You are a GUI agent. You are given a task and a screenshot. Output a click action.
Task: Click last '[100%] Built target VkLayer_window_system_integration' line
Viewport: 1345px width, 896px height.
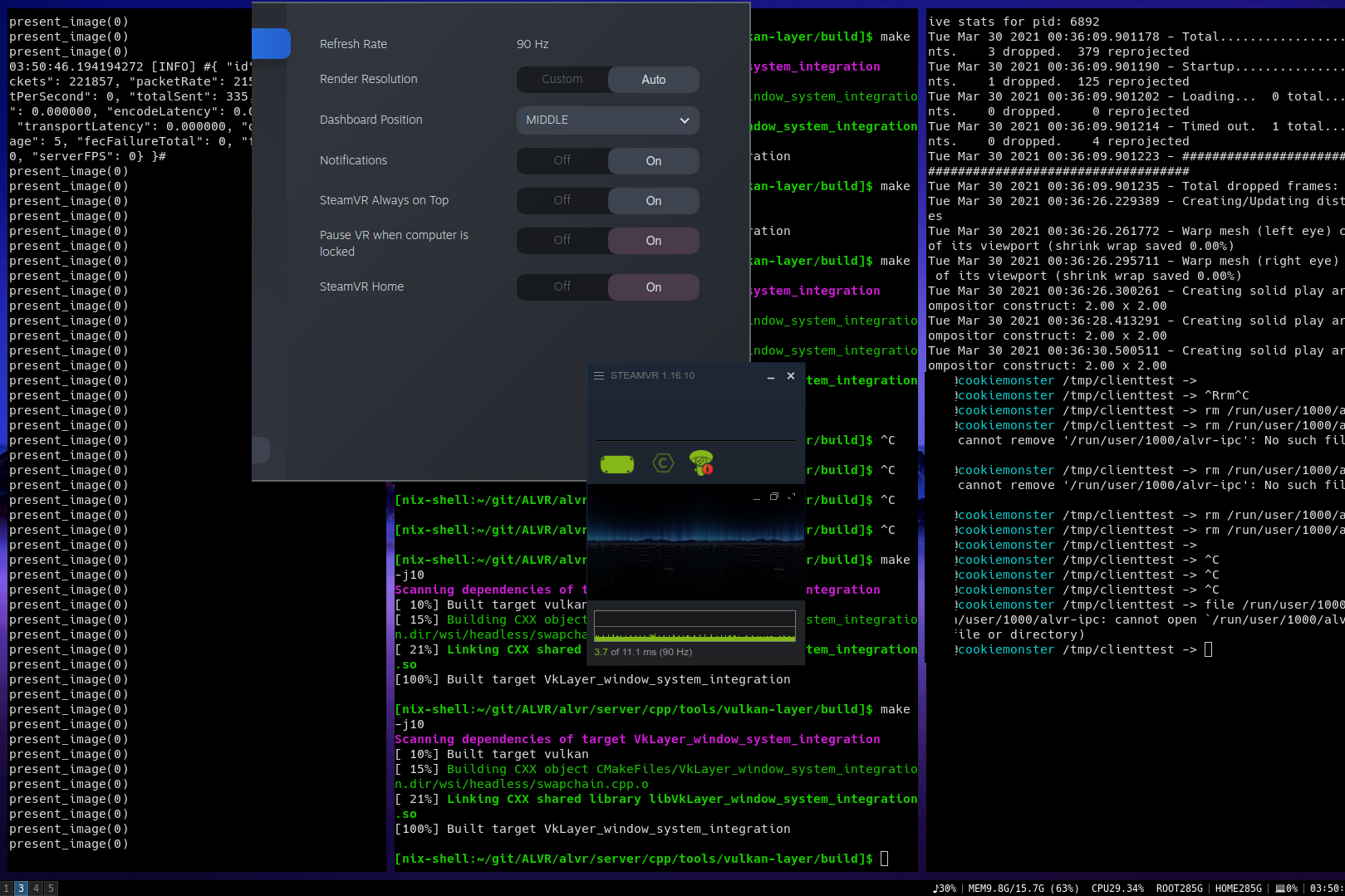(x=593, y=829)
